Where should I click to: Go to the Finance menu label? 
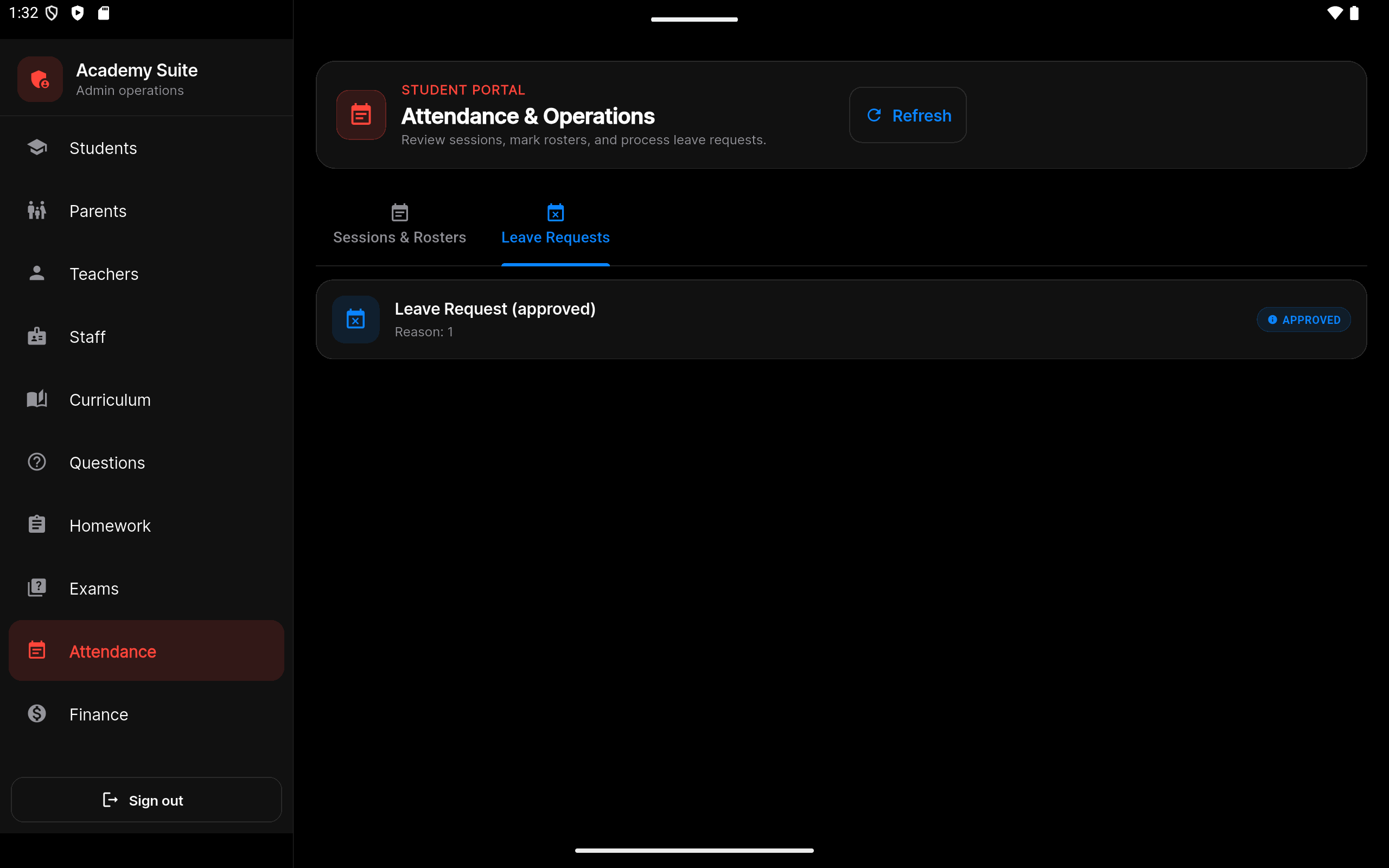99,714
